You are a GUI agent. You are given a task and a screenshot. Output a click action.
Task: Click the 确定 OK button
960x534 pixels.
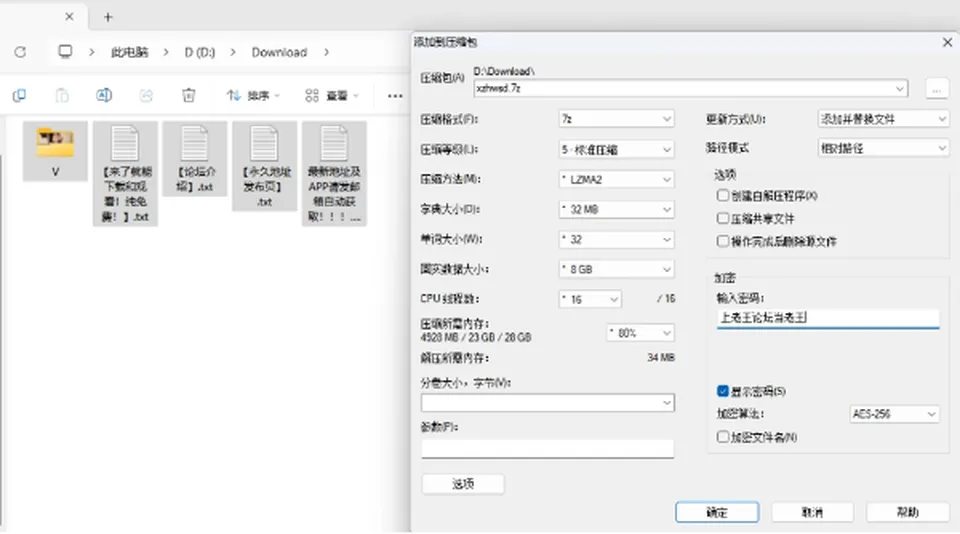[717, 512]
